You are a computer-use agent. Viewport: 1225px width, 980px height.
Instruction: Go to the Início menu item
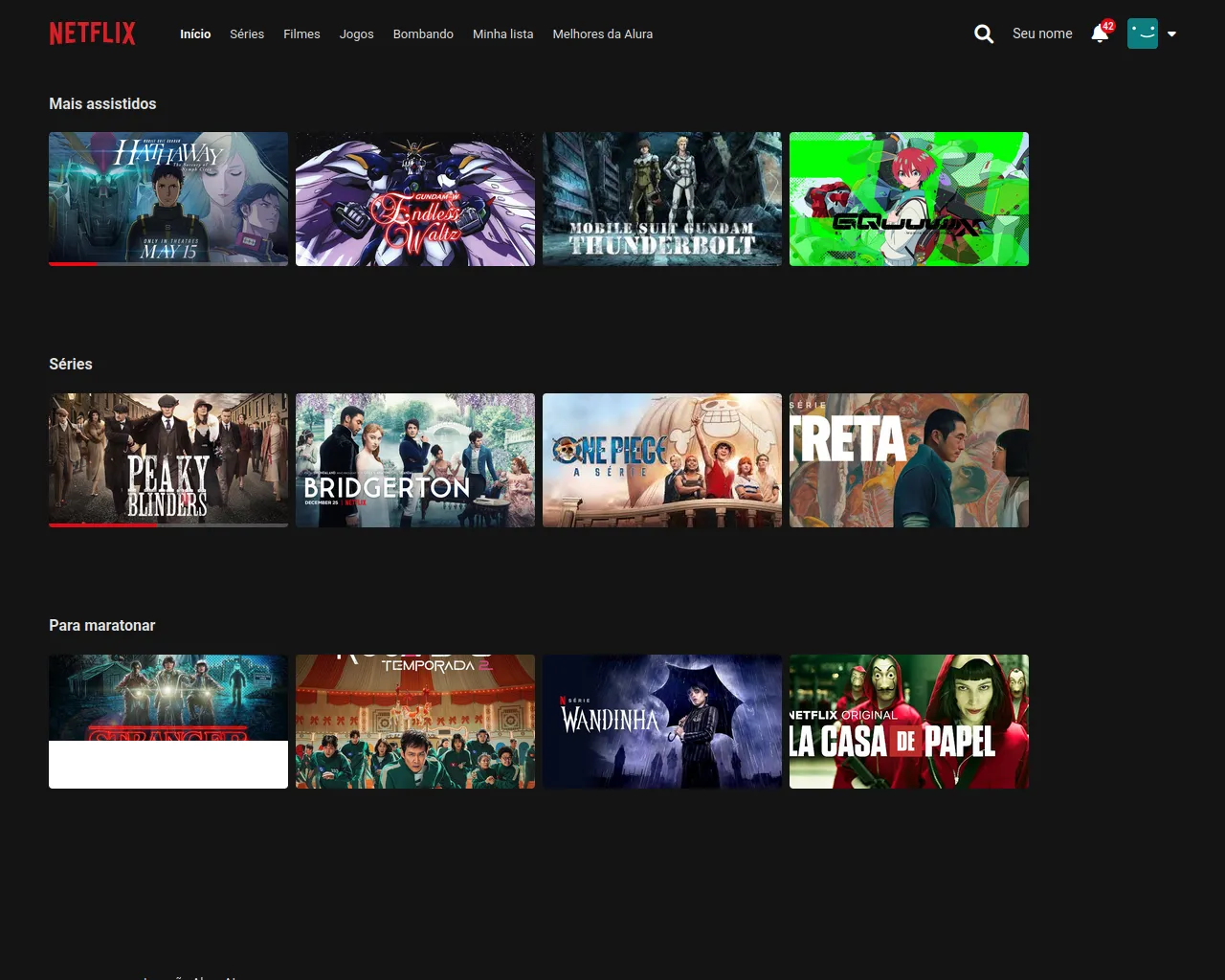tap(195, 33)
